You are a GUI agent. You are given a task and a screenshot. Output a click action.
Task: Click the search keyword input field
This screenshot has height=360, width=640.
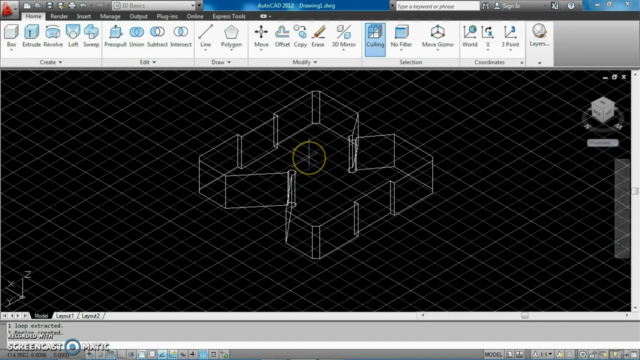pyautogui.click(x=438, y=6)
